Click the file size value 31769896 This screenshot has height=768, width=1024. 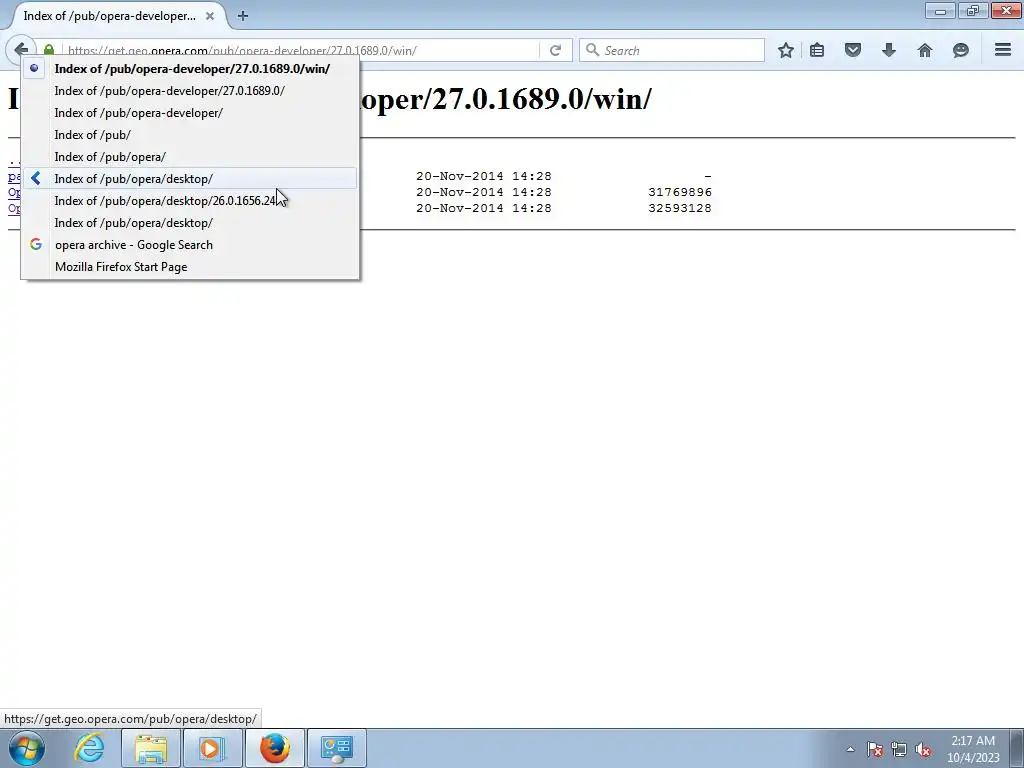(680, 192)
